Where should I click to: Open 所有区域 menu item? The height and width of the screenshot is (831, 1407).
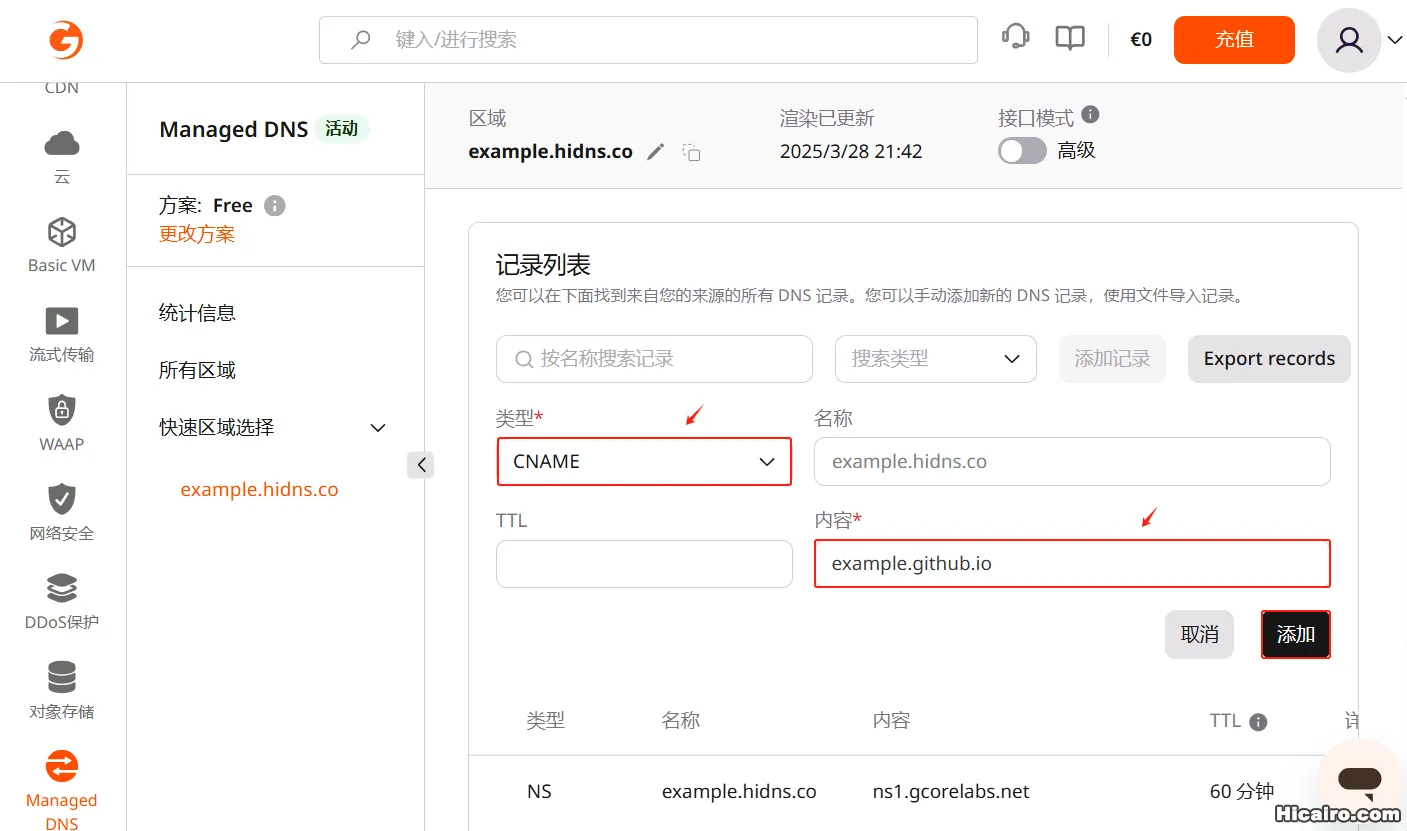tap(197, 370)
